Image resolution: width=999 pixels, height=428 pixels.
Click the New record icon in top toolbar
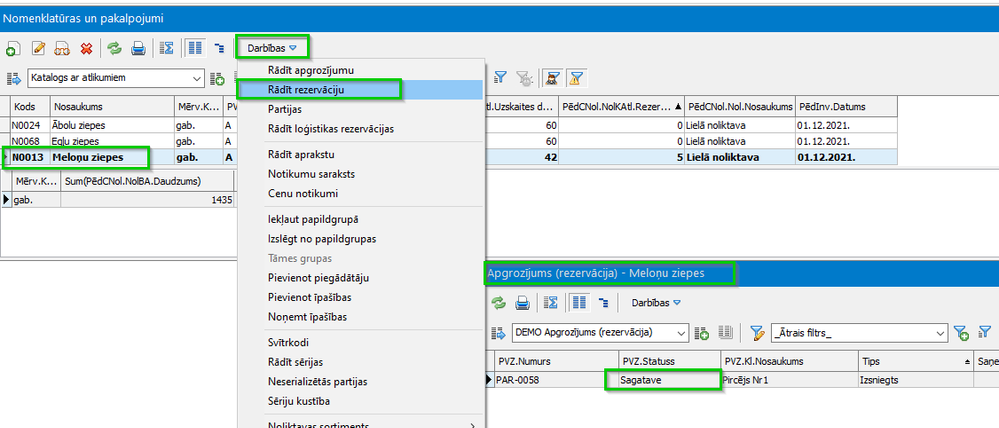pyautogui.click(x=13, y=48)
